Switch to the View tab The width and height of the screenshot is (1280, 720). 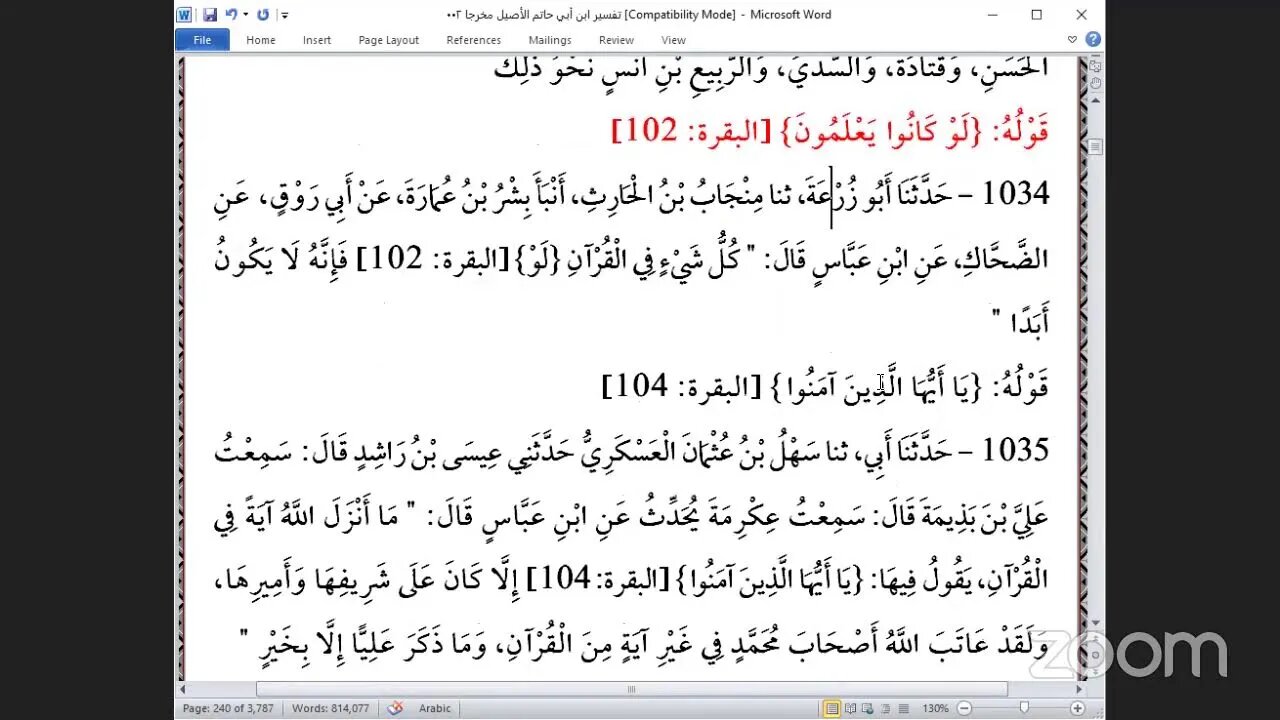pos(674,40)
